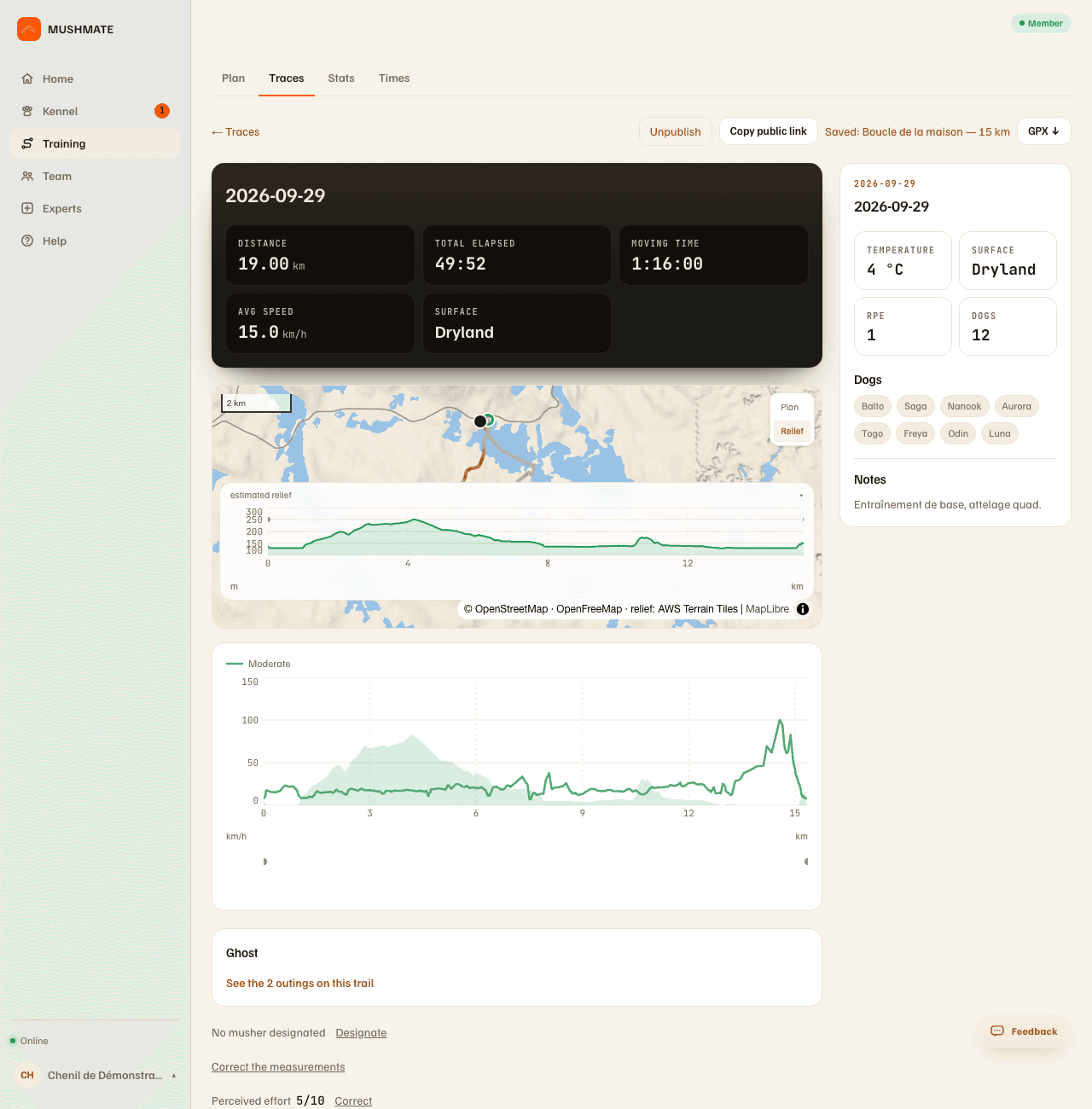Click the Team people icon
Viewport: 1092px width, 1109px height.
coord(27,176)
